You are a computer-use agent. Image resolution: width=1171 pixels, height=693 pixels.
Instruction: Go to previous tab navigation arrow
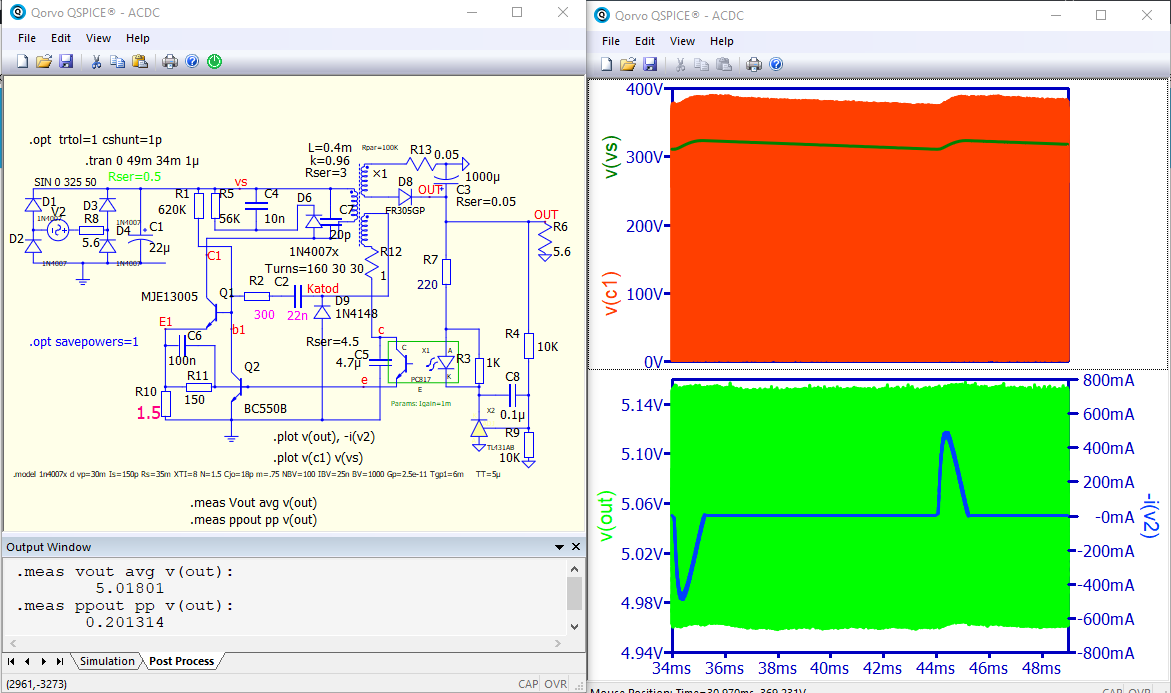tap(28, 661)
